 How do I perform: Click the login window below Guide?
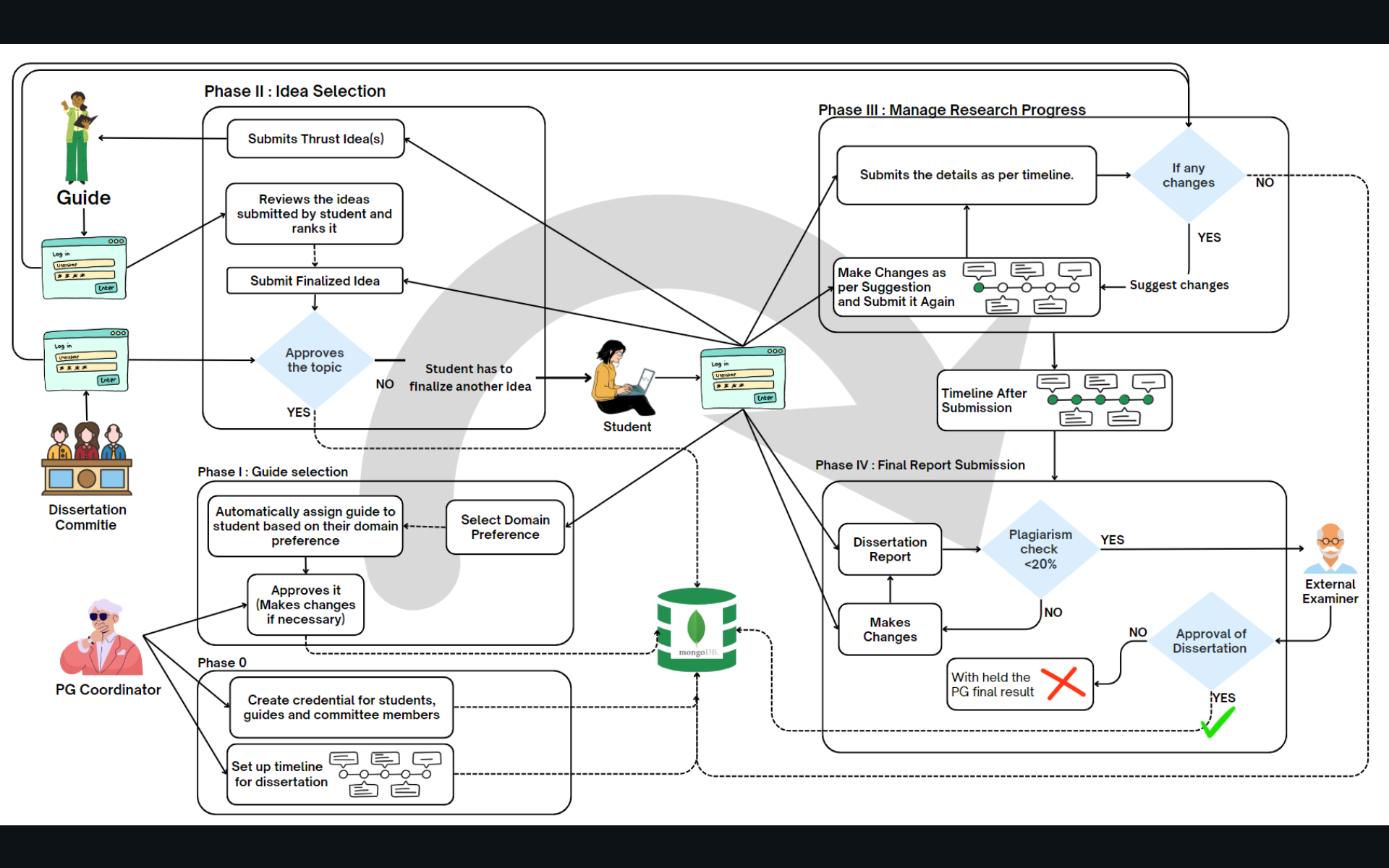tap(85, 268)
